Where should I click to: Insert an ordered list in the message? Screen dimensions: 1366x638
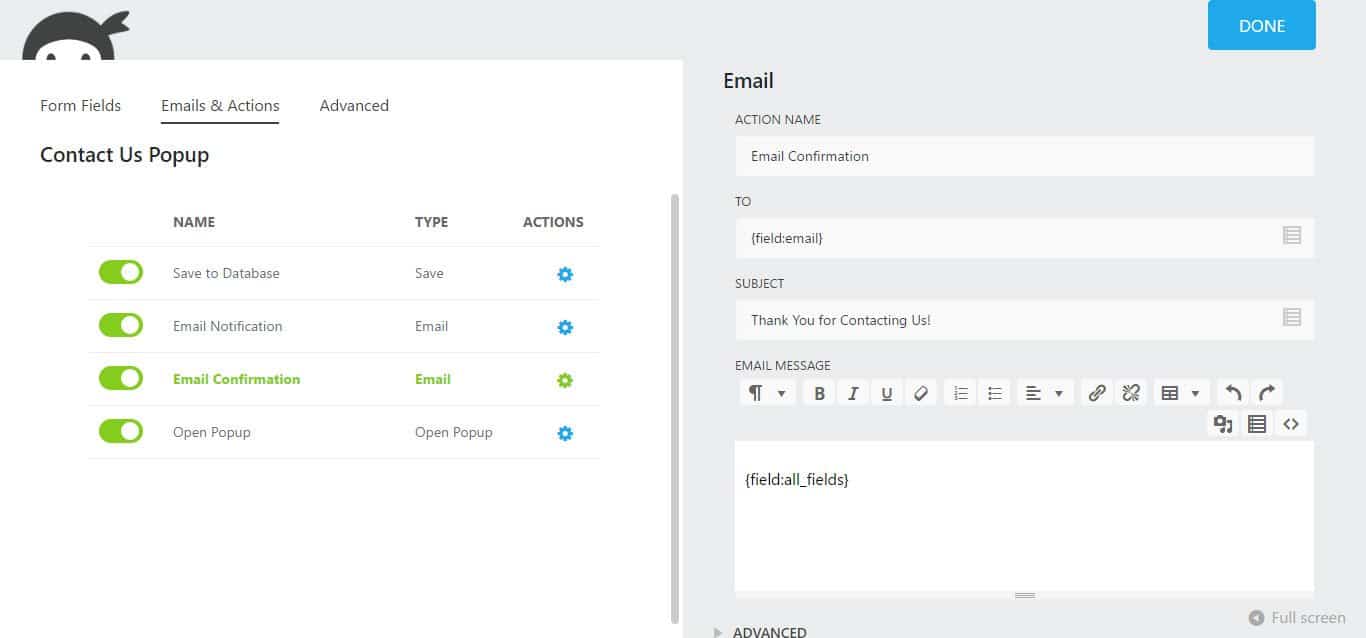pyautogui.click(x=960, y=392)
